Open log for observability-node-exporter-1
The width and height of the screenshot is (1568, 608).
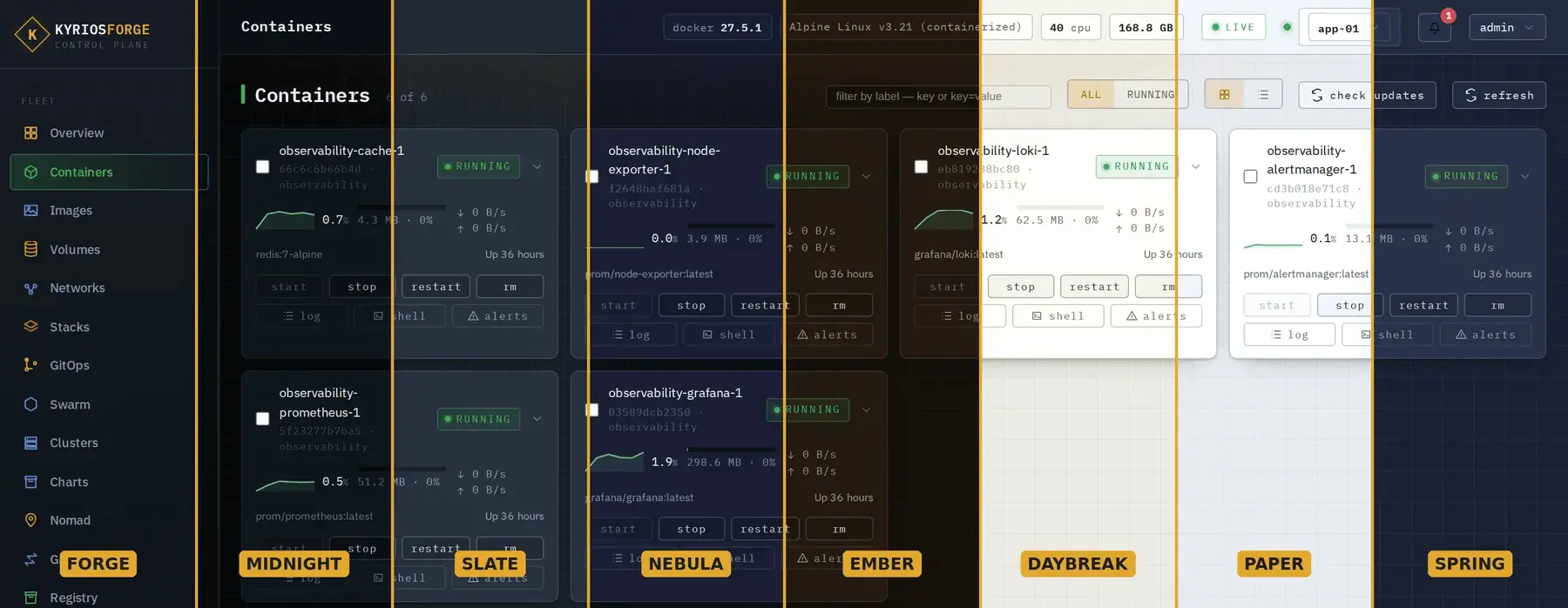pyautogui.click(x=632, y=334)
